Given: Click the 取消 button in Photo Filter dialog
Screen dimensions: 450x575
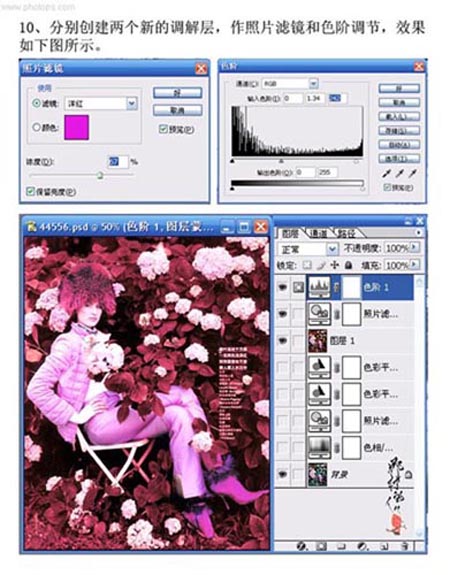Looking at the screenshot, I should 178,110.
